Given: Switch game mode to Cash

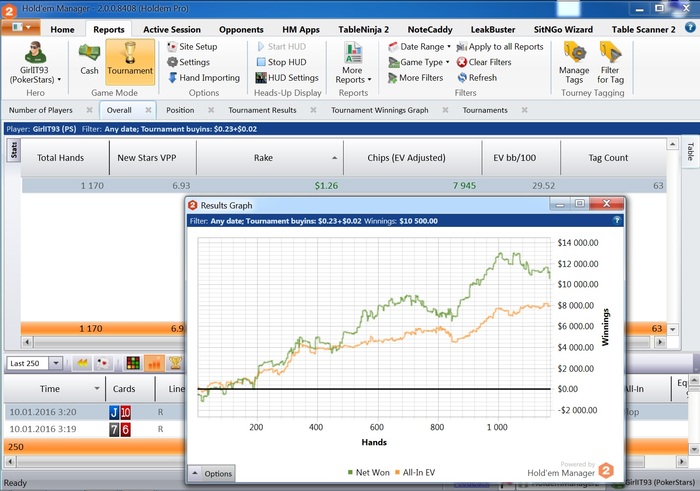Looking at the screenshot, I should (x=89, y=59).
